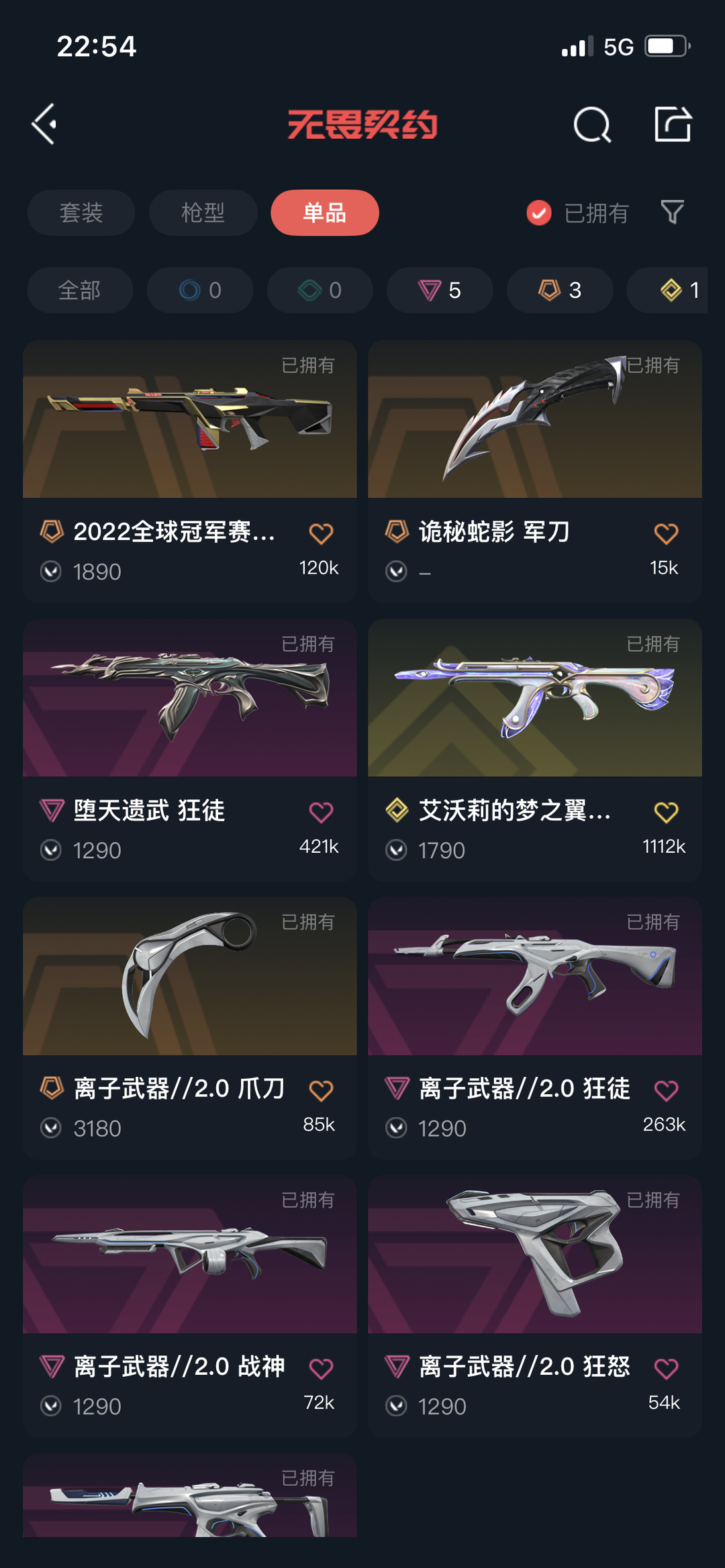Toggle the 已拥有 owned checkbox
This screenshot has width=725, height=1568.
pos(538,213)
